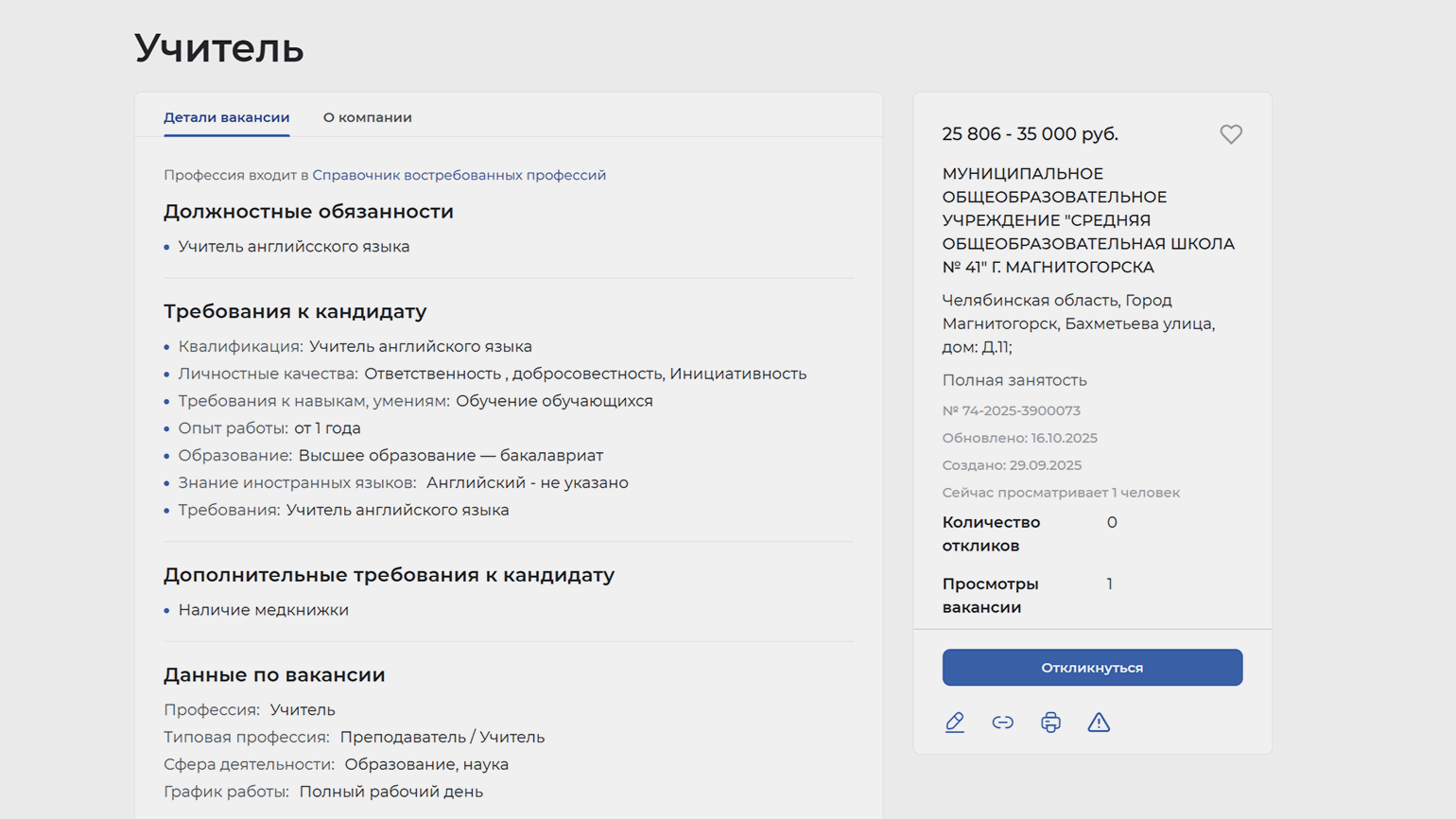The width and height of the screenshot is (1456, 819).
Task: Click the pencil edit icon
Action: click(955, 723)
